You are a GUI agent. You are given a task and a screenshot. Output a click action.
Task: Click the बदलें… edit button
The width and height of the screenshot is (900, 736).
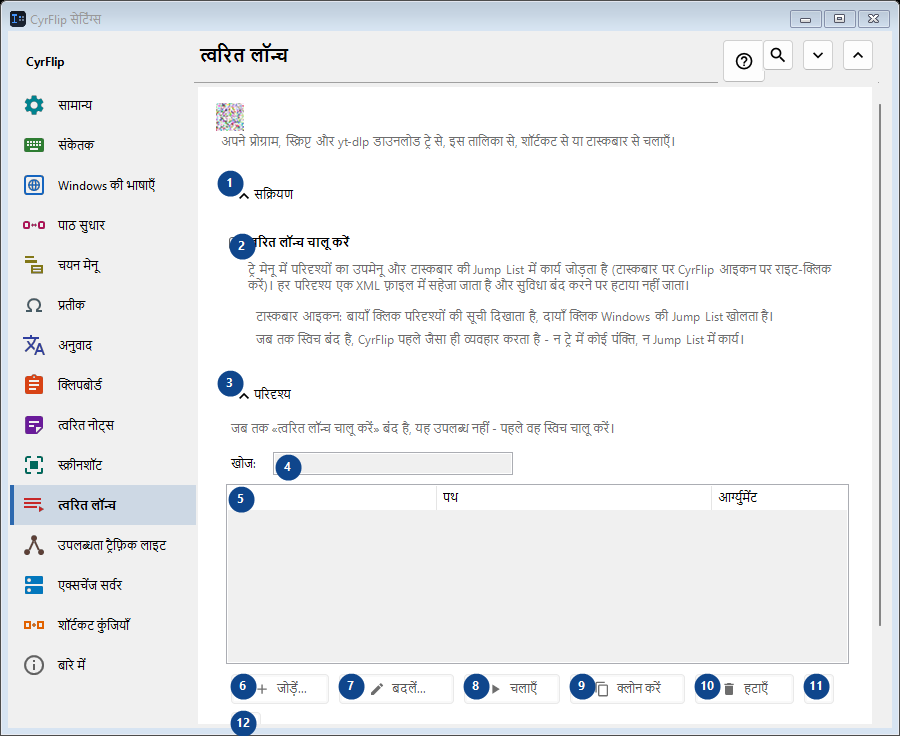pos(396,688)
